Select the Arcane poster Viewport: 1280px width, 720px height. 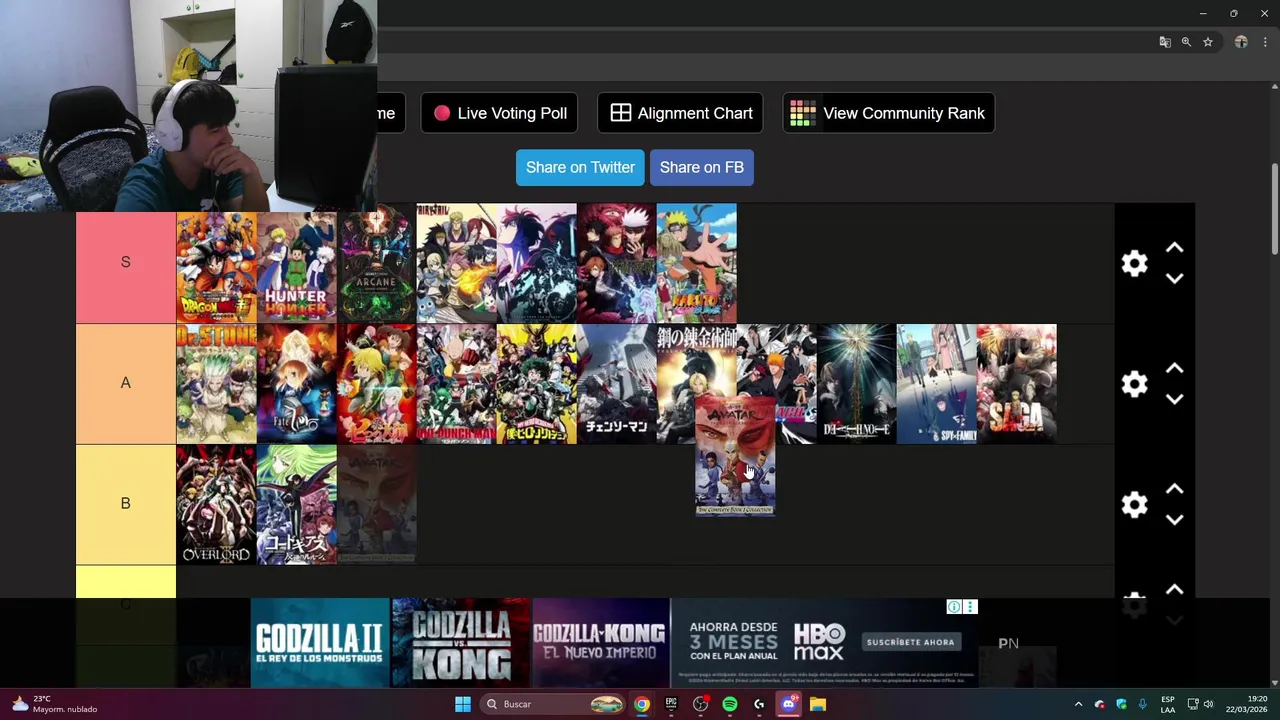click(376, 263)
